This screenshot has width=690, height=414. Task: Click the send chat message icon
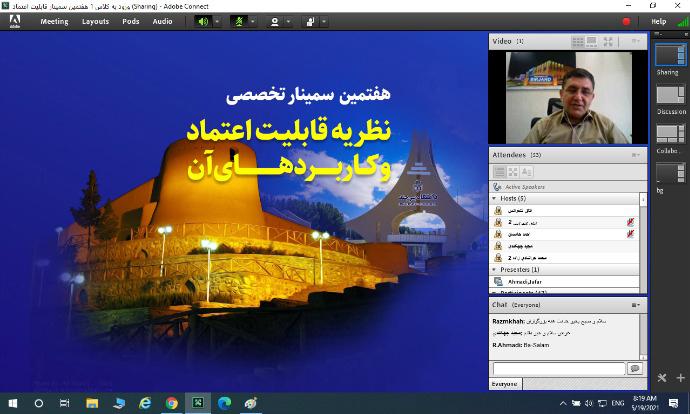(x=634, y=368)
